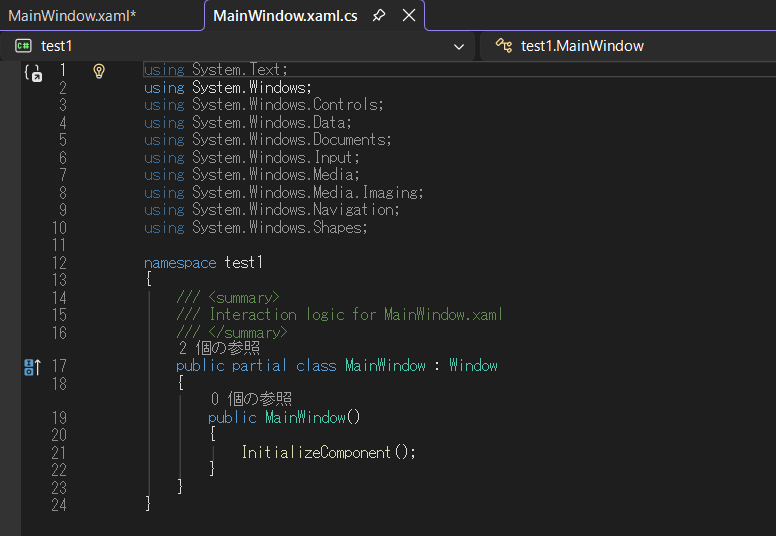Switch to the MainWindow.xaml* tab
The width and height of the screenshot is (776, 536).
(72, 16)
